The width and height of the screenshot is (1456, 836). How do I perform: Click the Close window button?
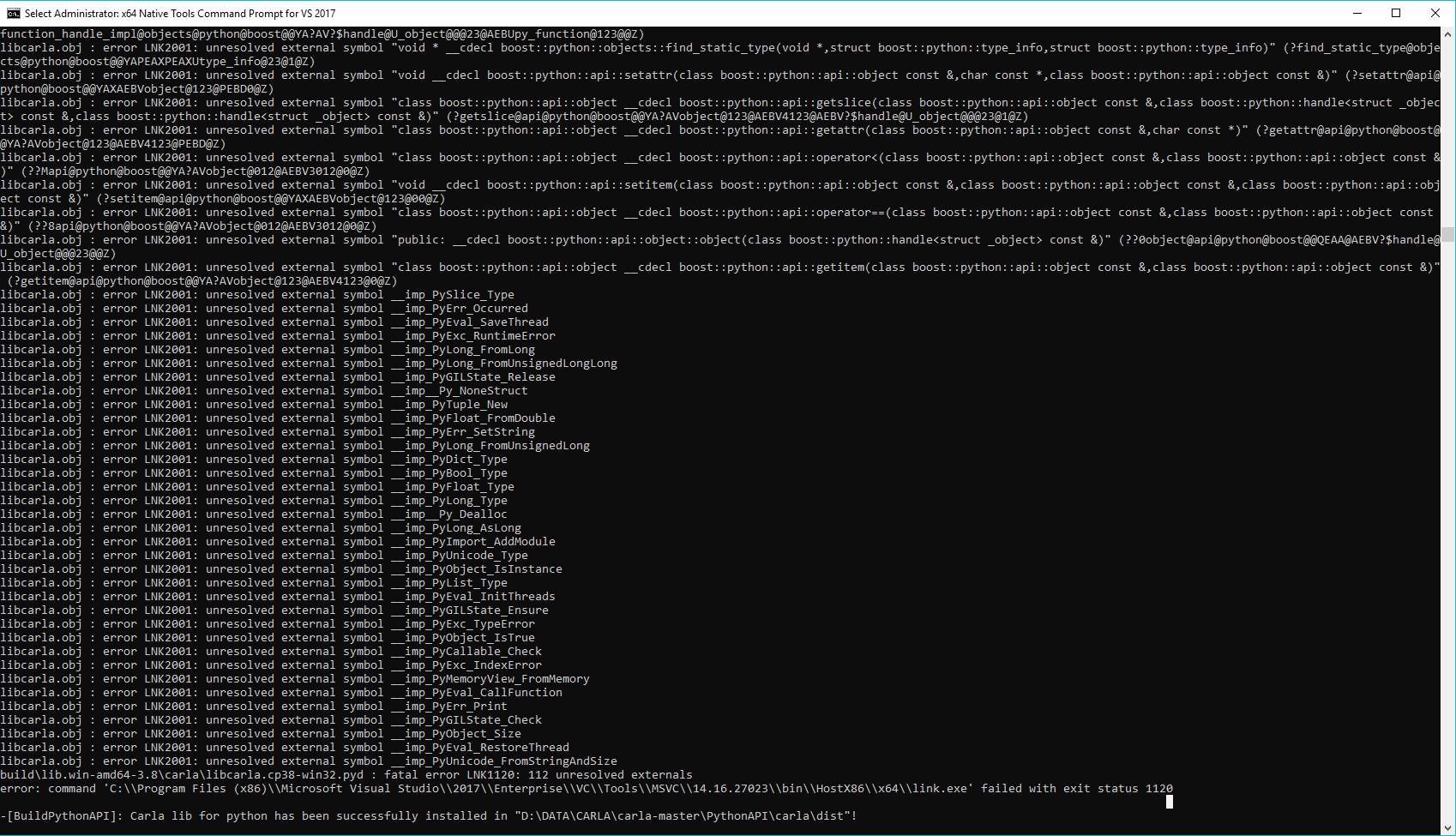[1436, 13]
